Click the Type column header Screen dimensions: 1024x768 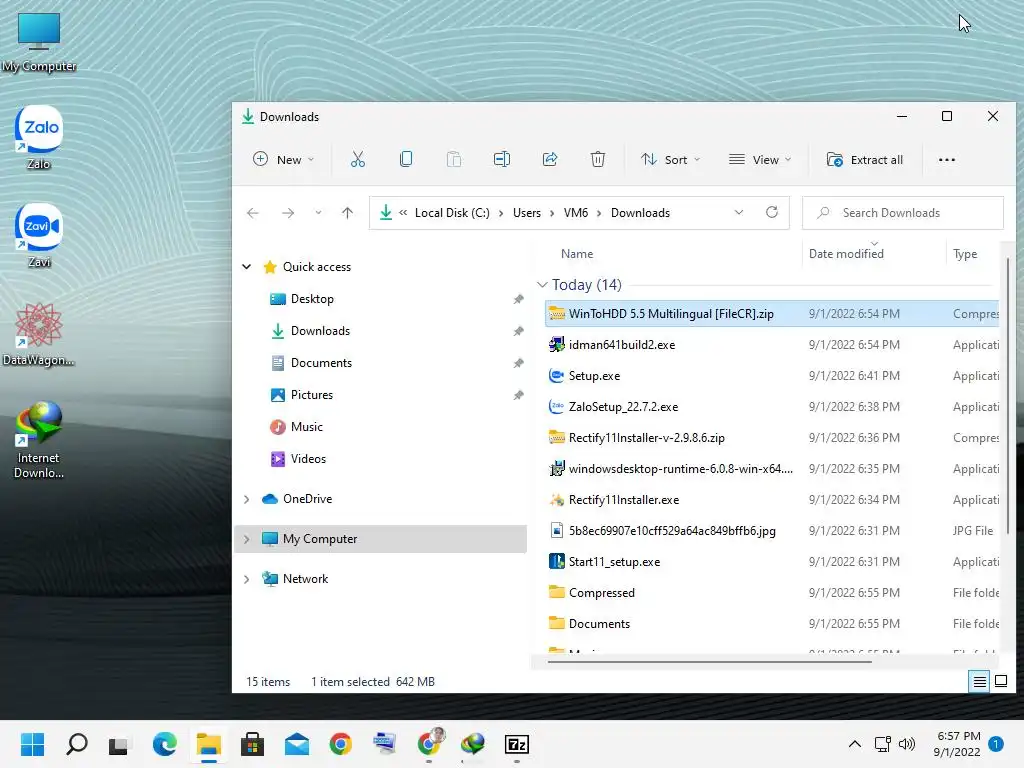click(965, 253)
